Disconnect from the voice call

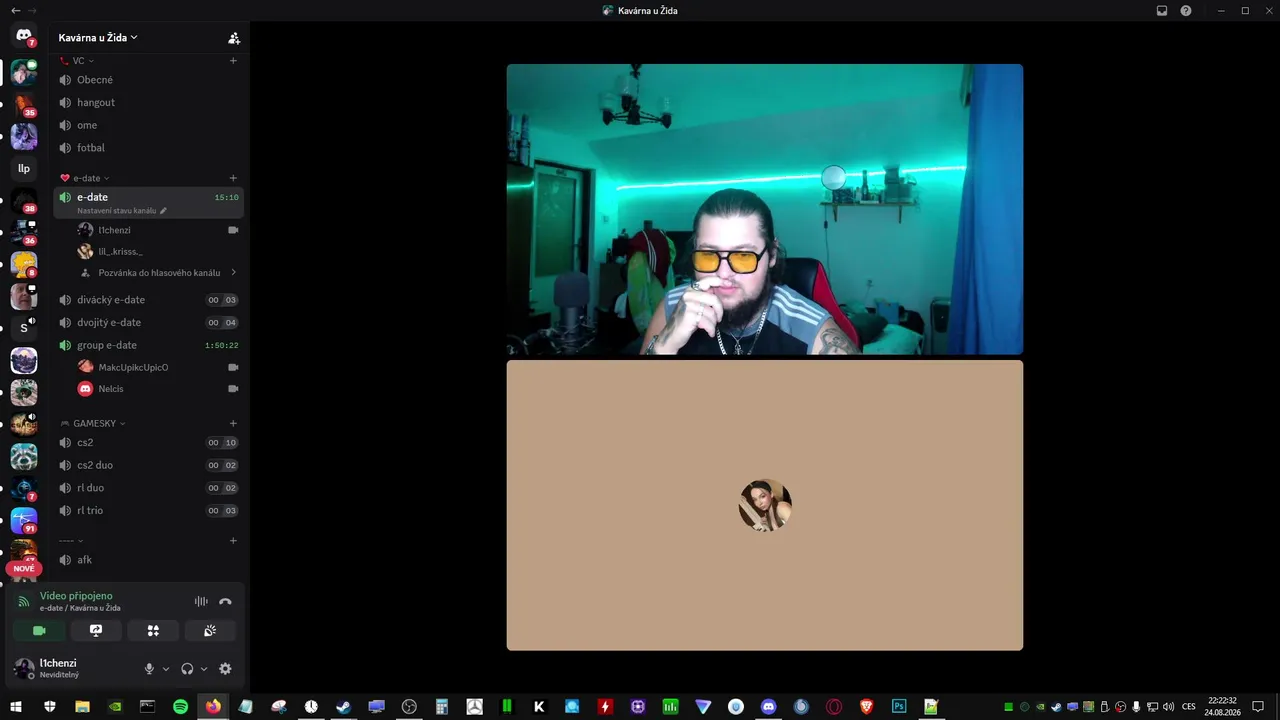point(225,601)
